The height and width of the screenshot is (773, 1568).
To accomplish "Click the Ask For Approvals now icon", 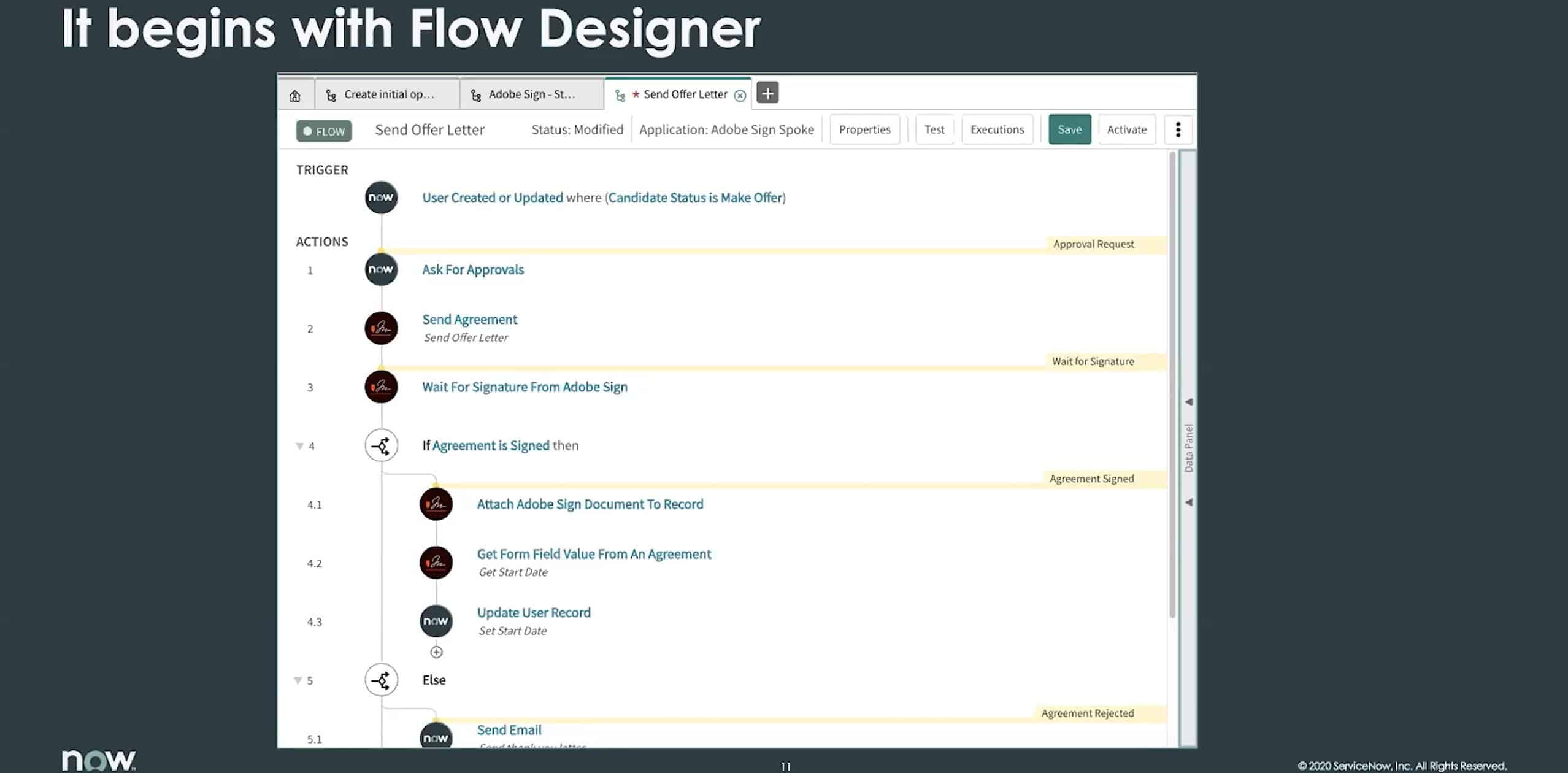I will click(381, 269).
